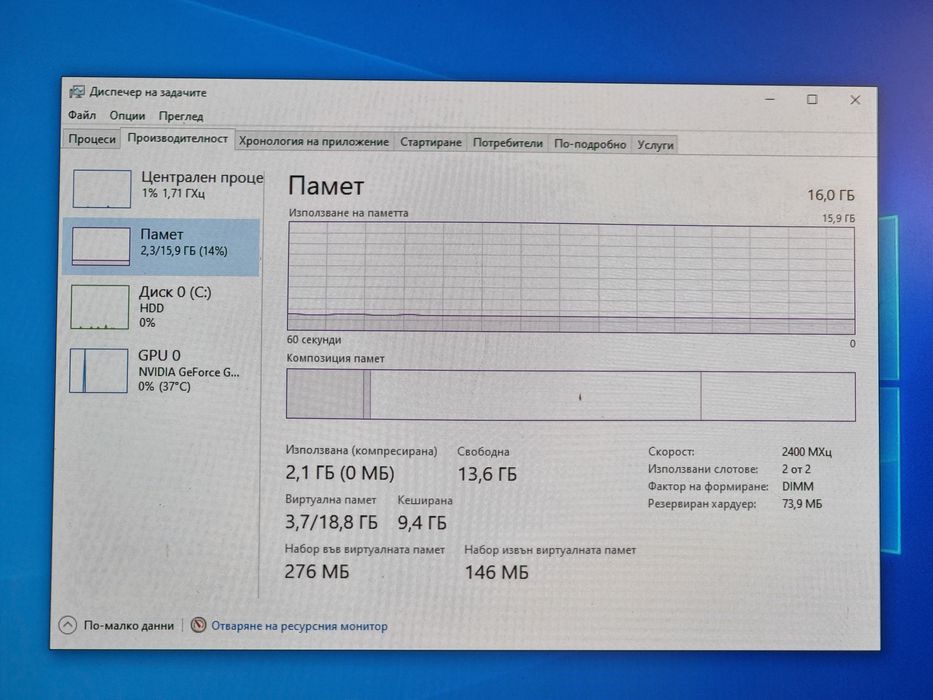Click the Използване на паметта label
The width and height of the screenshot is (933, 700).
(349, 212)
